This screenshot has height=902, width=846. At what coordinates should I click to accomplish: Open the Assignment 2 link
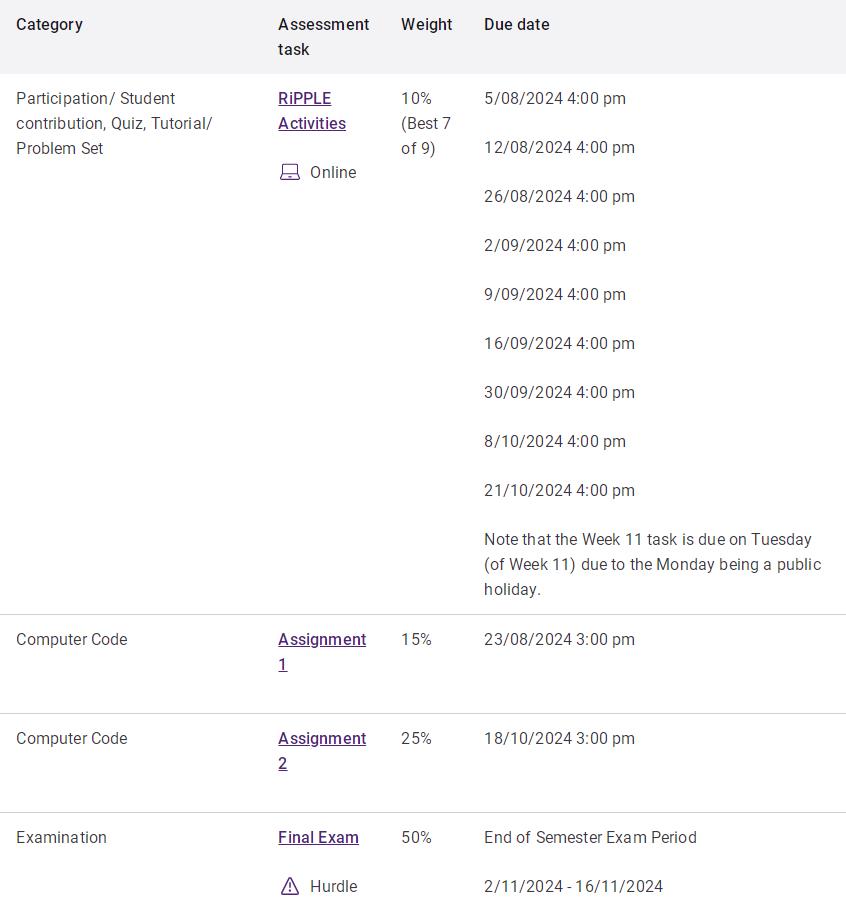(322, 750)
